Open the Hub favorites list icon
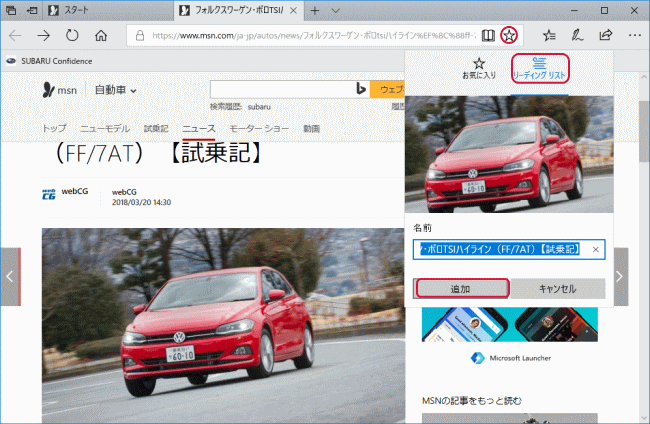The height and width of the screenshot is (424, 650). (x=549, y=36)
